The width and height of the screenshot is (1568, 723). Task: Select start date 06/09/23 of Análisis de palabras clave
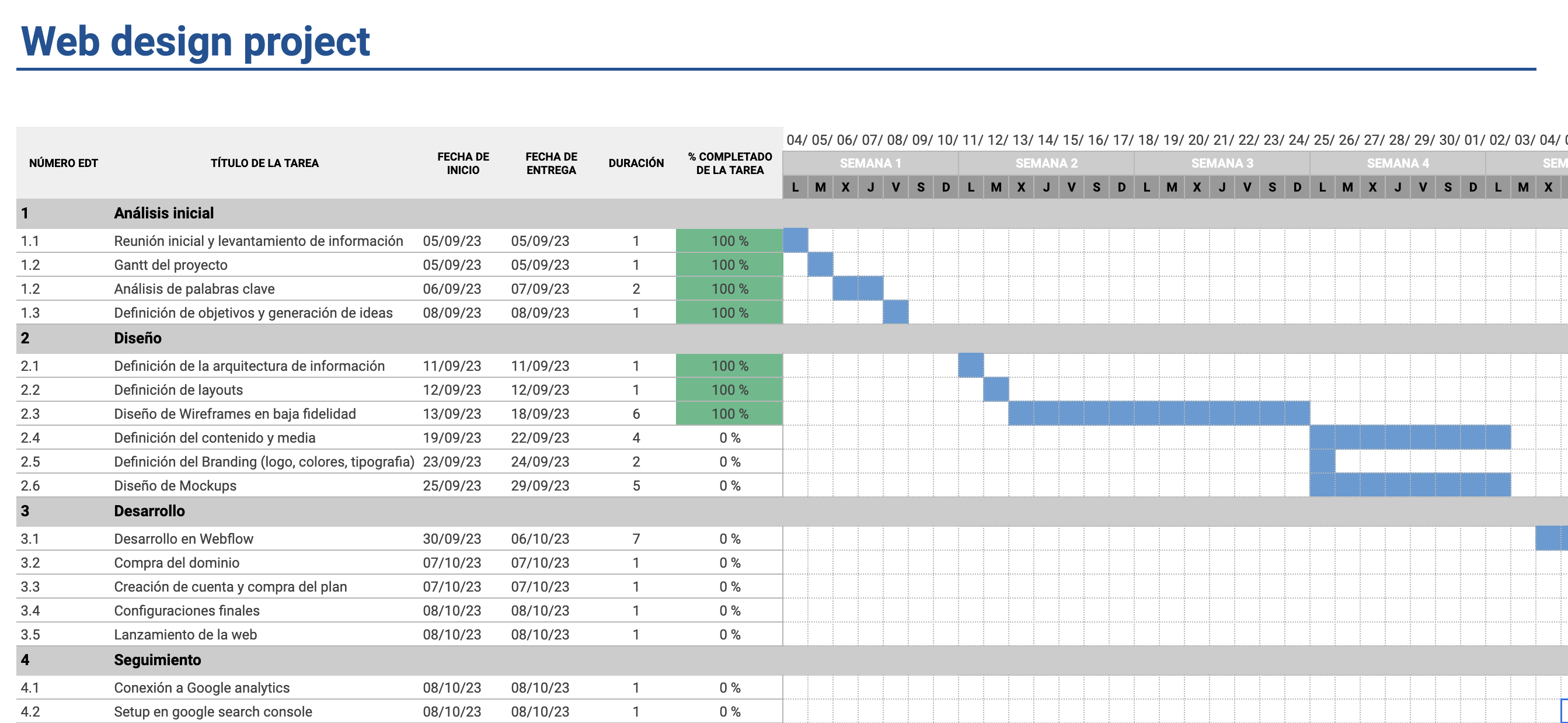(x=452, y=288)
